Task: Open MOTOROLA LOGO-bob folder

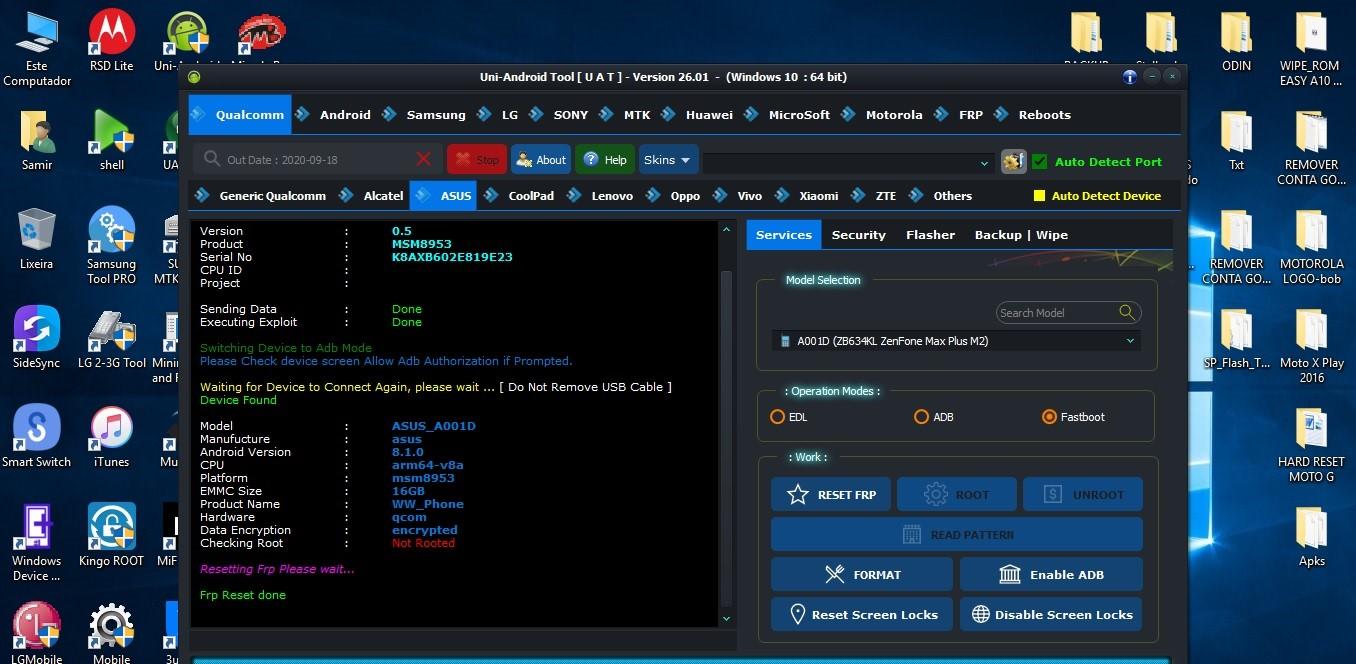Action: coord(1311,246)
